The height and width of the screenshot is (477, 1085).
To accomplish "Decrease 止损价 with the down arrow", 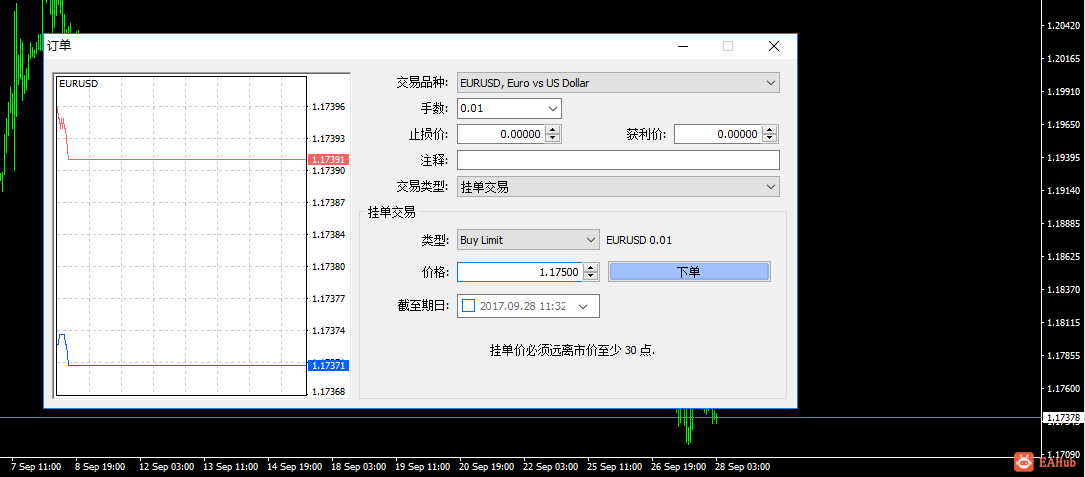I will 553,138.
